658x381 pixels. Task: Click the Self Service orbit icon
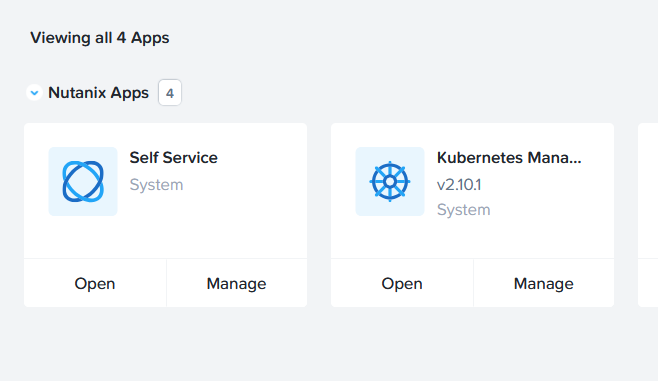point(83,181)
